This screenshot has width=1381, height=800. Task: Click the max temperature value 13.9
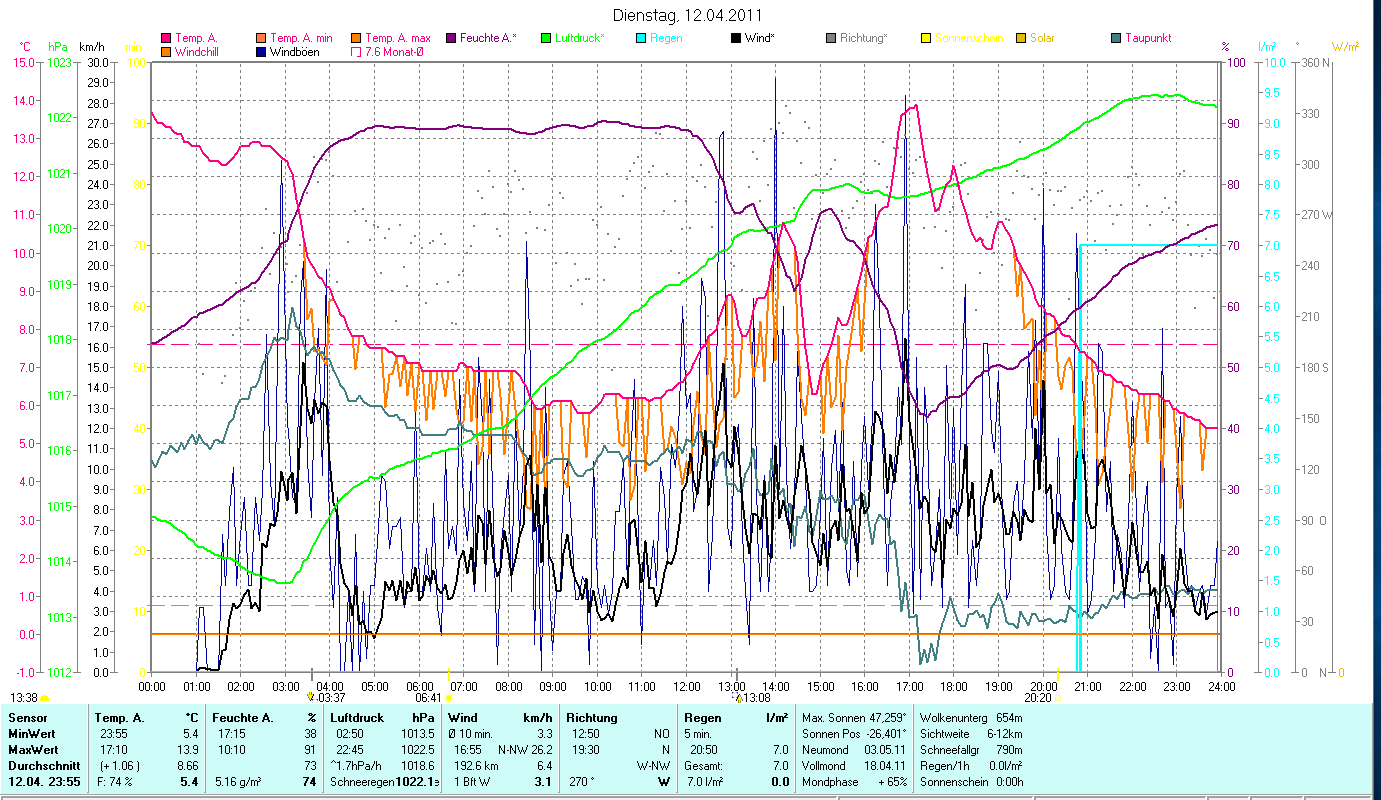coord(189,750)
